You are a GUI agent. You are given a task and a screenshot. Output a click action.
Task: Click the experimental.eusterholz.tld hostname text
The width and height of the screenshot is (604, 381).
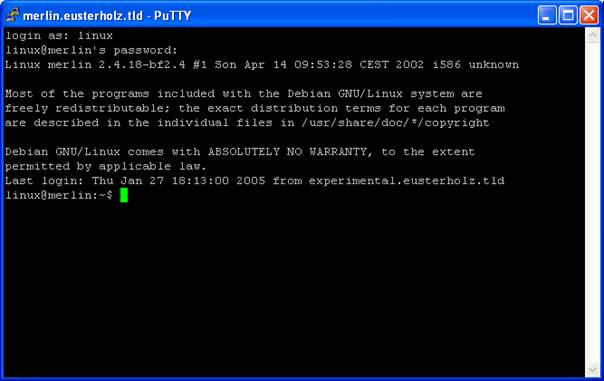pyautogui.click(x=406, y=181)
